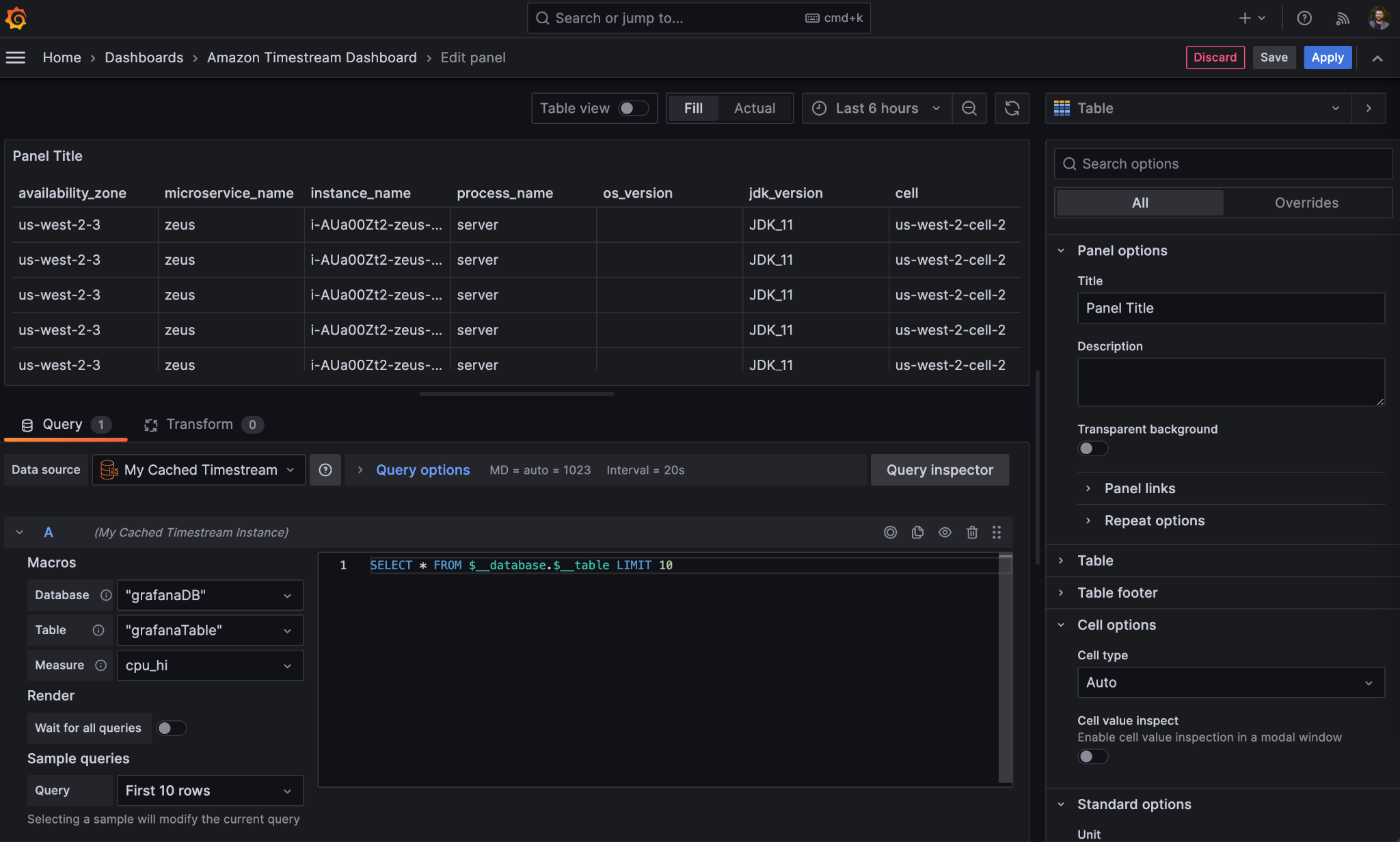Delete query A with trash icon
Image resolution: width=1400 pixels, height=842 pixels.
(972, 532)
